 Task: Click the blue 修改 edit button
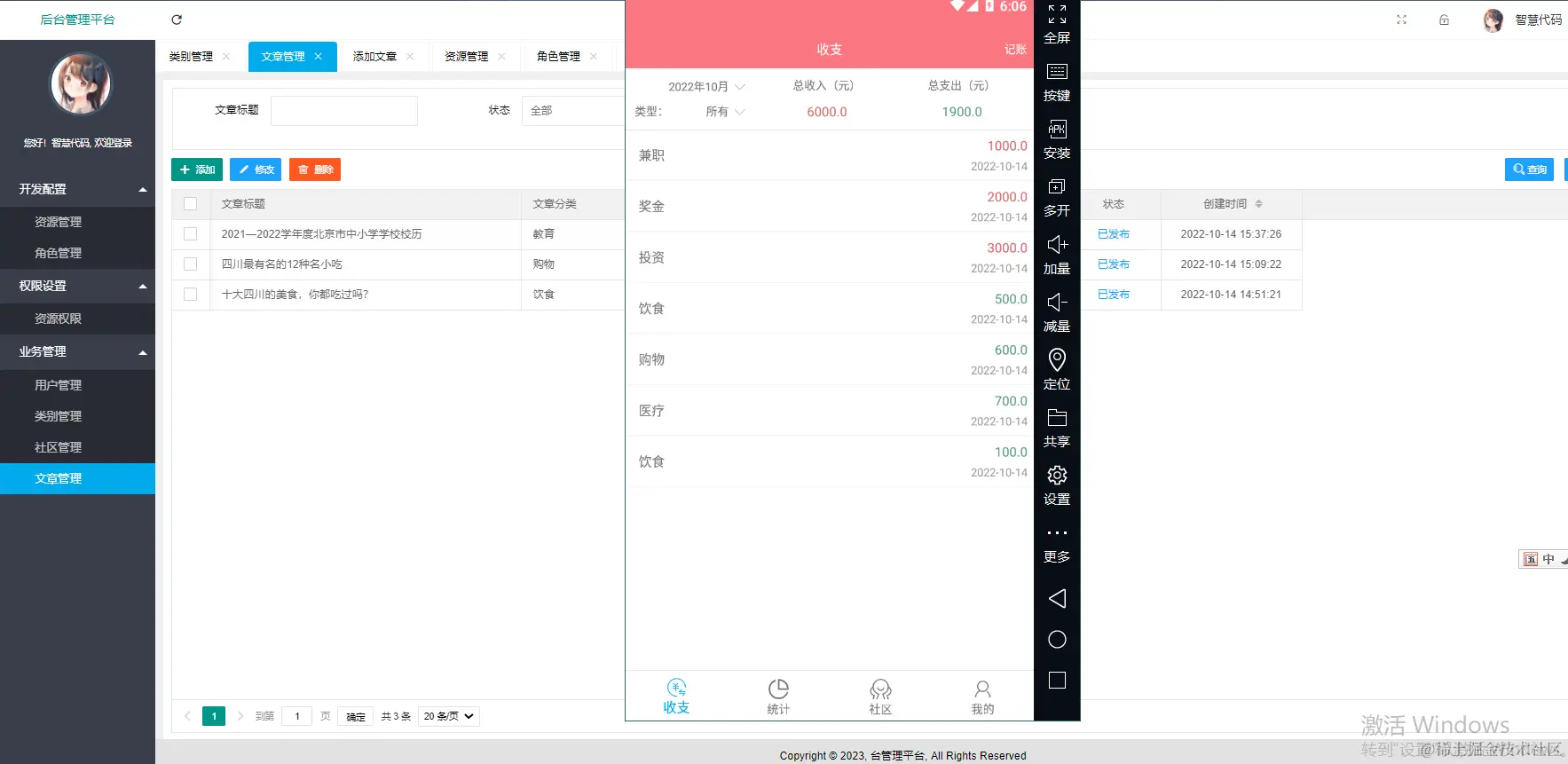(x=256, y=169)
